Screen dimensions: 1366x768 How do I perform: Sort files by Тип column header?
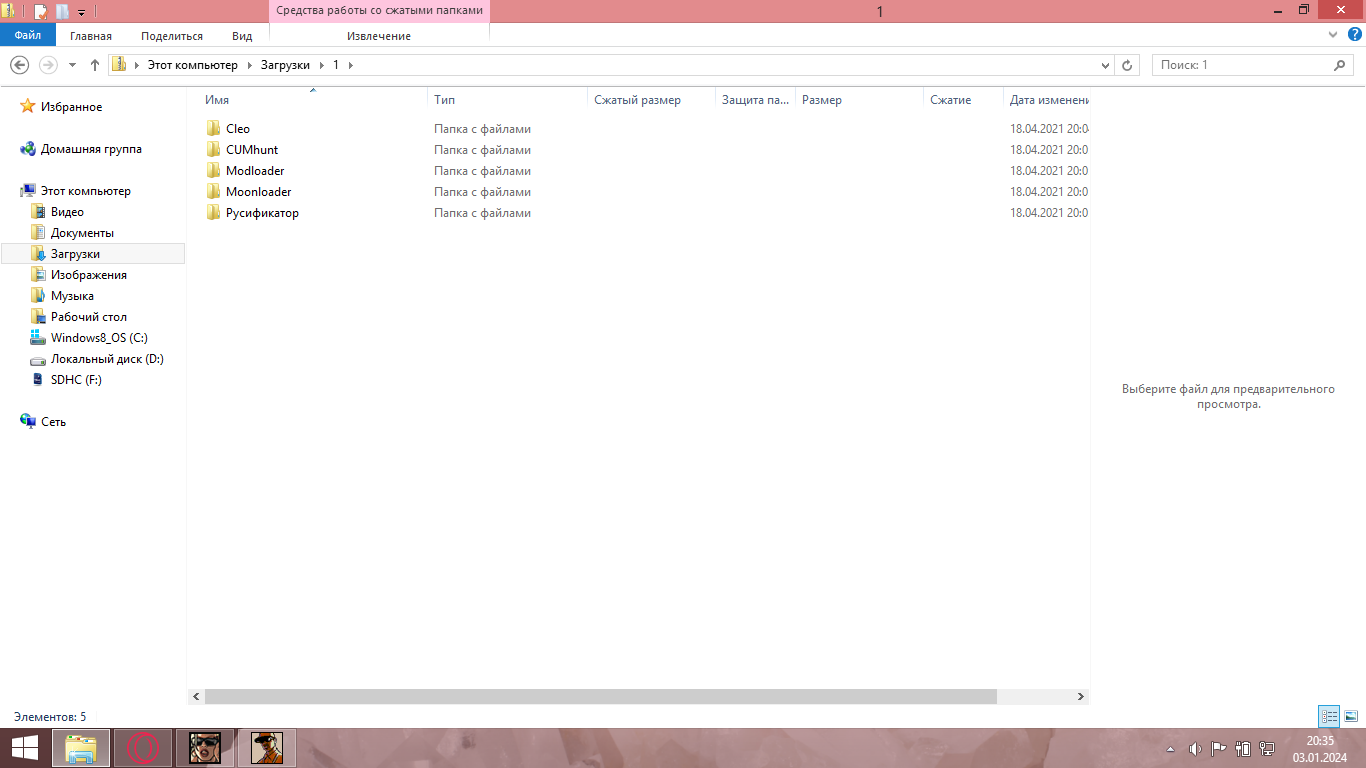(445, 100)
